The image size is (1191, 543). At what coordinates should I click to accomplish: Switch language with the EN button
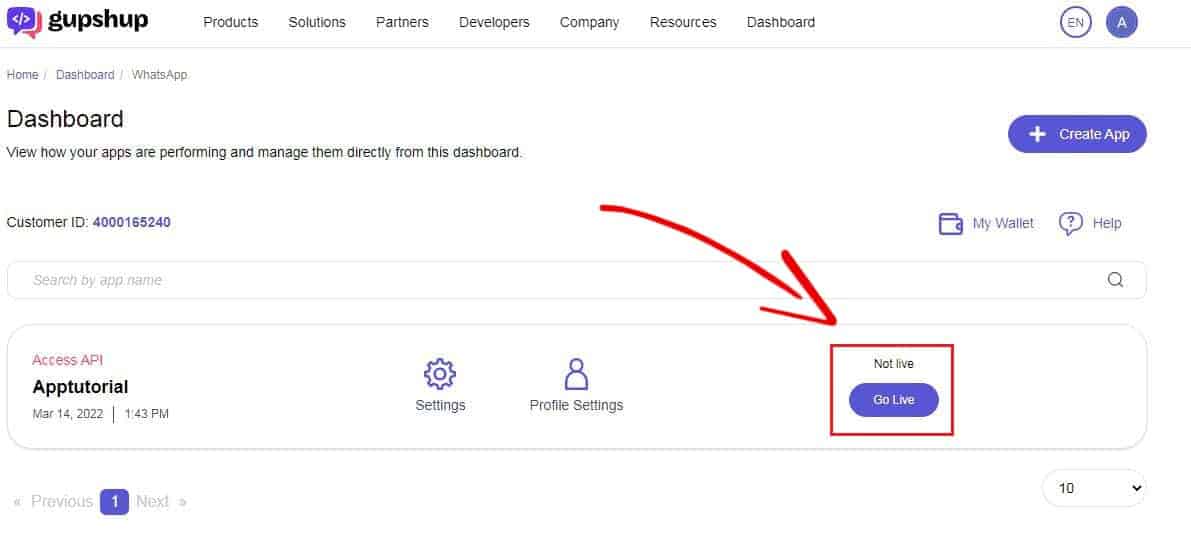coord(1076,22)
